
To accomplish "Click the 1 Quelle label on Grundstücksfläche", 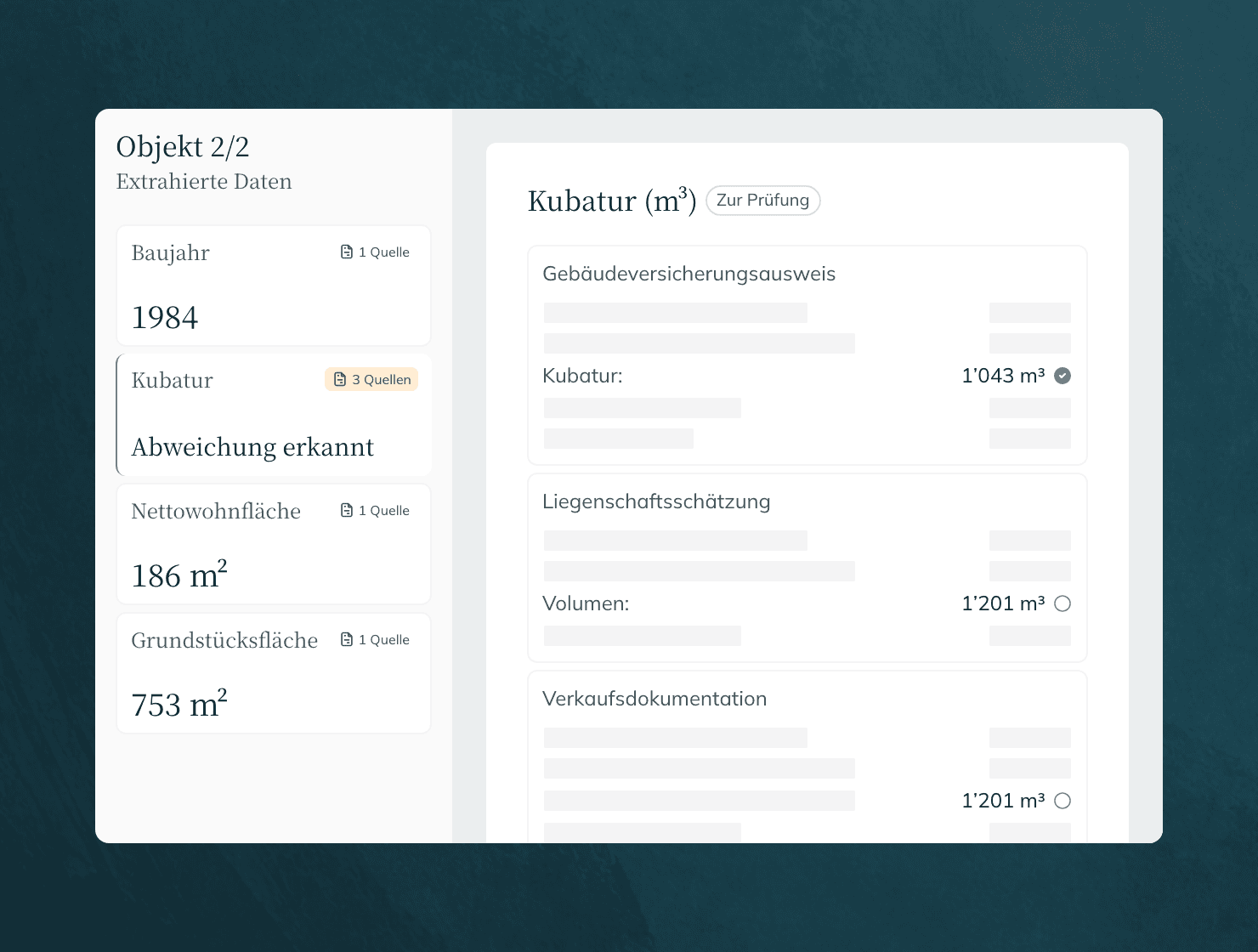I will (384, 640).
